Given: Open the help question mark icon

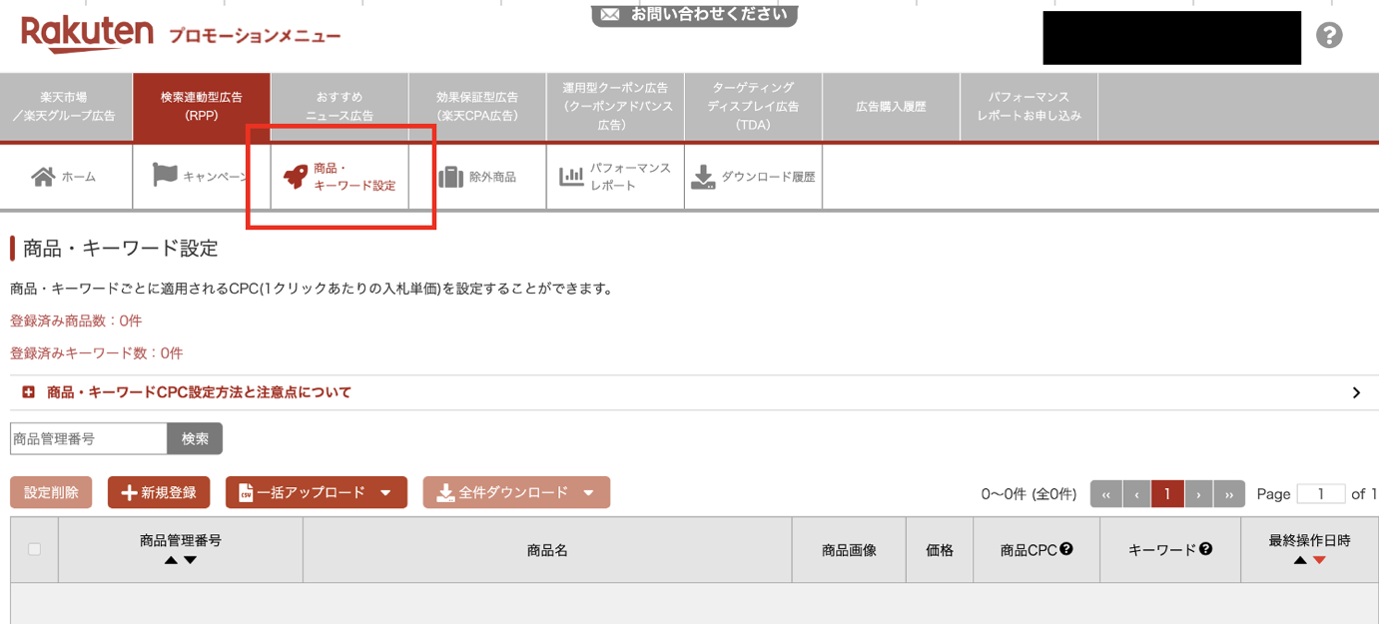Looking at the screenshot, I should [x=1328, y=36].
